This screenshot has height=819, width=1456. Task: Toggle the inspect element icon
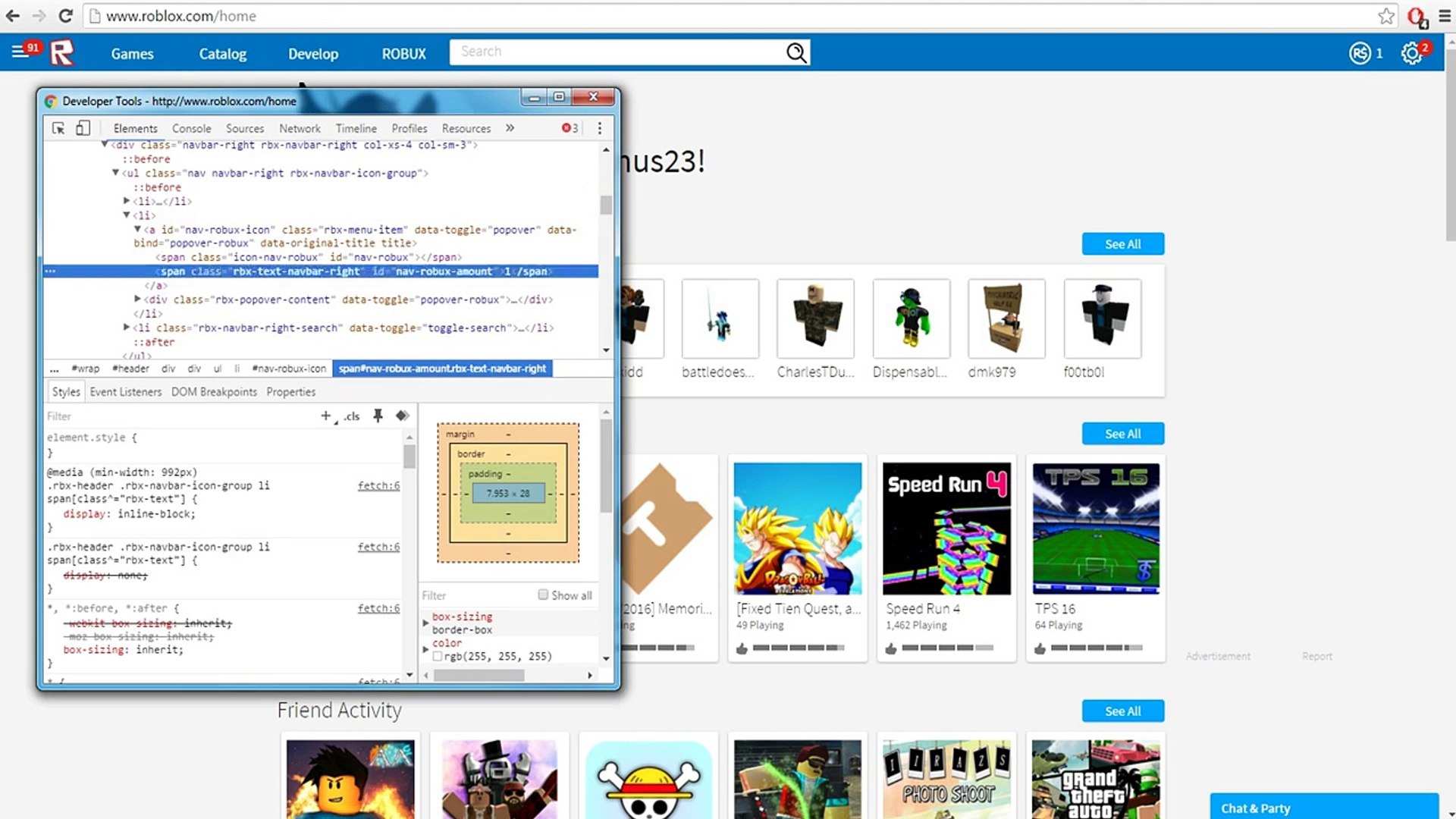(57, 128)
